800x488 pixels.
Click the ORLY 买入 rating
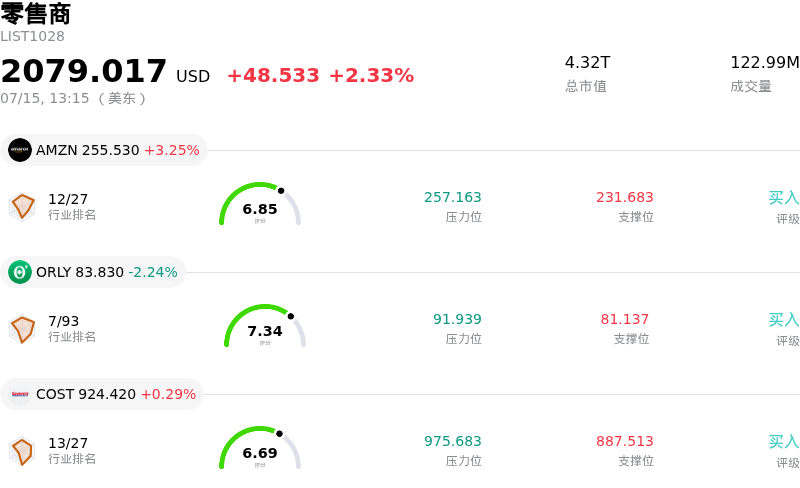click(x=784, y=320)
